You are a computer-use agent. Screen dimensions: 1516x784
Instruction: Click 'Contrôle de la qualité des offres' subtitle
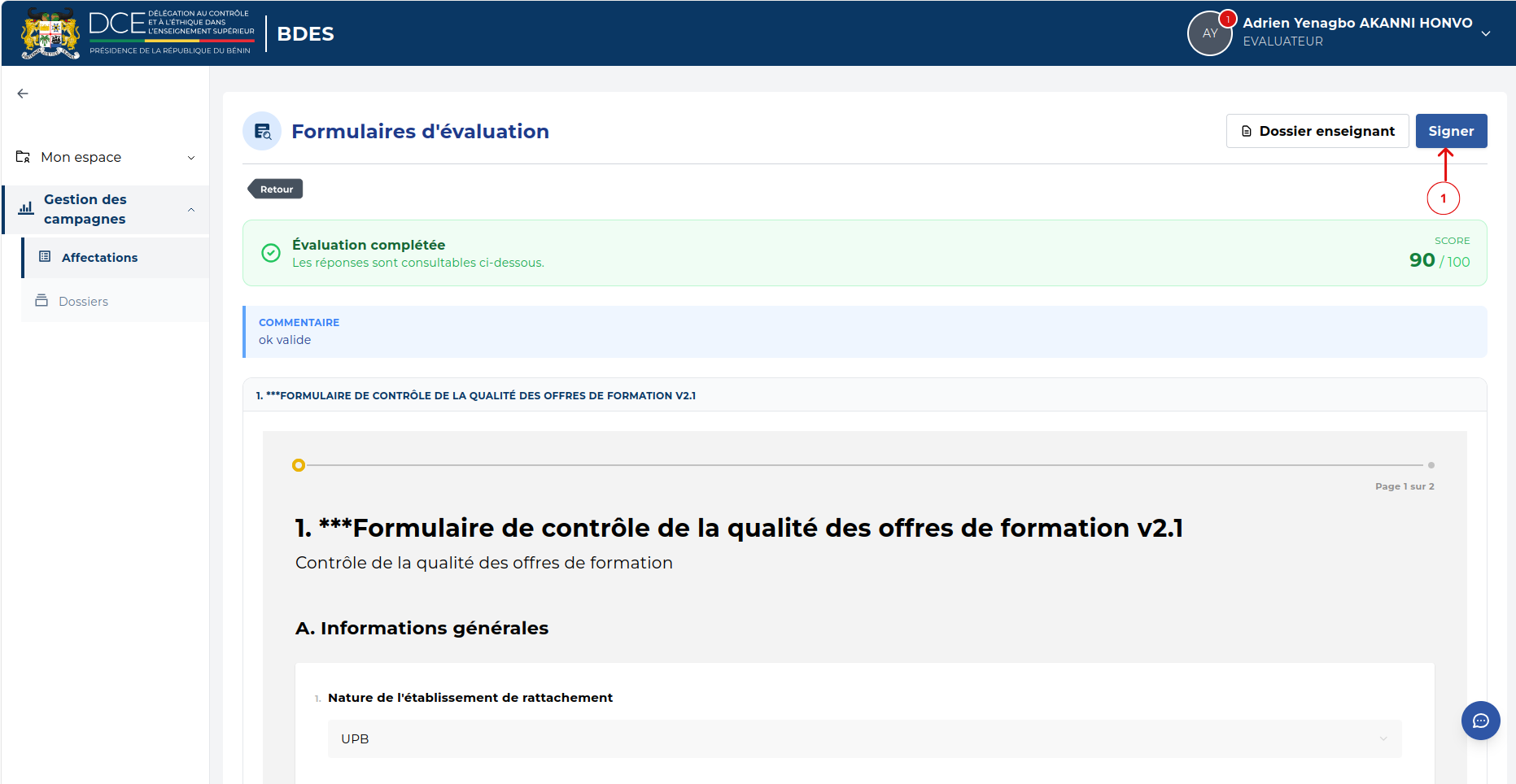483,563
